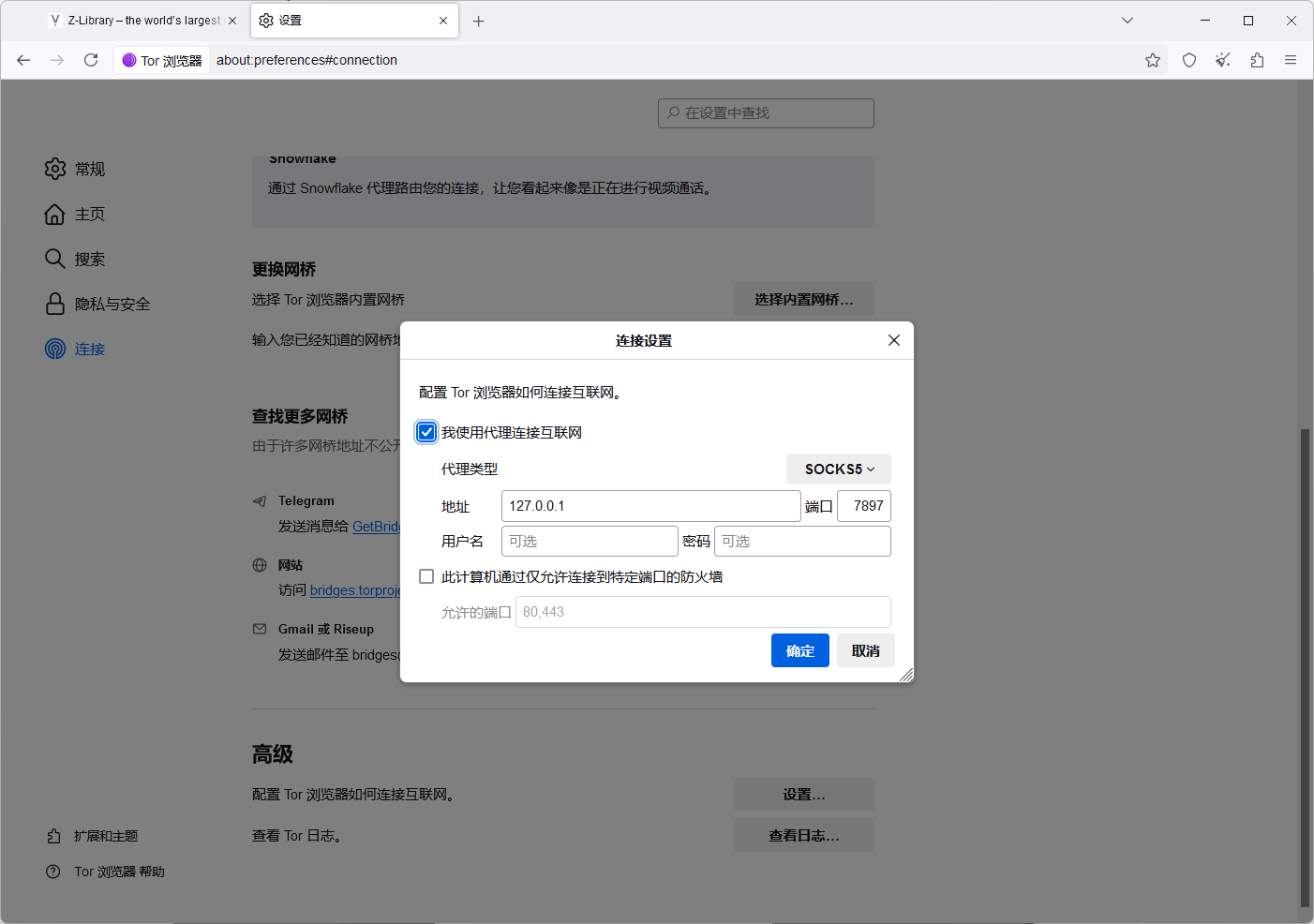Confirm the dialog with 确定
Viewport: 1314px width, 924px height.
click(x=800, y=650)
